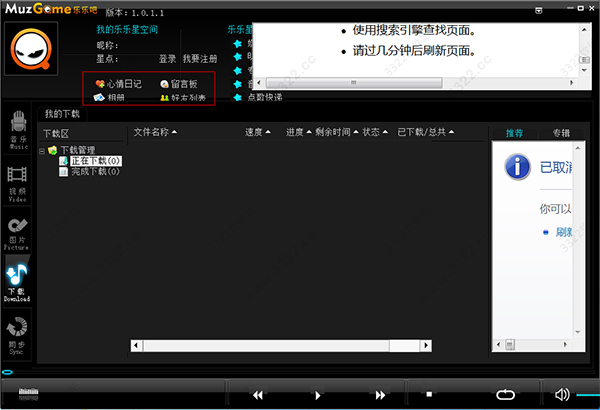Open 心情日记 mood diary
The height and width of the screenshot is (410, 600).
[x=119, y=84]
